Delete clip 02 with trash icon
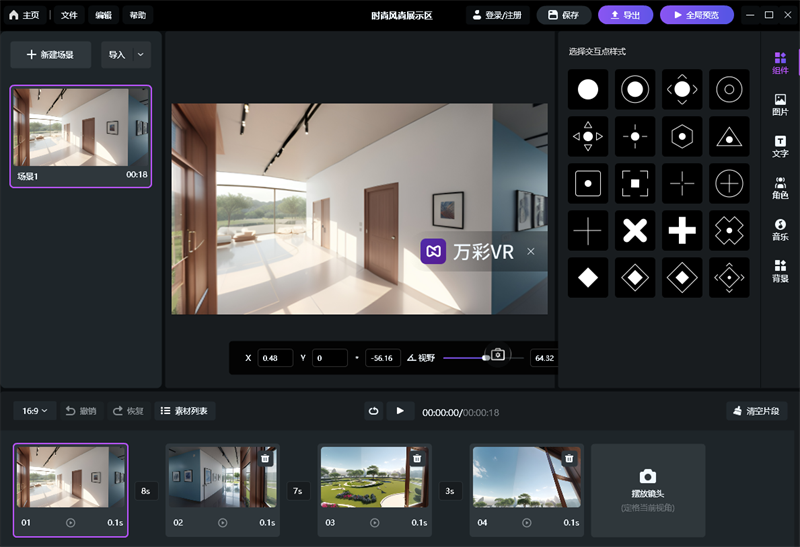The width and height of the screenshot is (800, 547). click(x=265, y=458)
